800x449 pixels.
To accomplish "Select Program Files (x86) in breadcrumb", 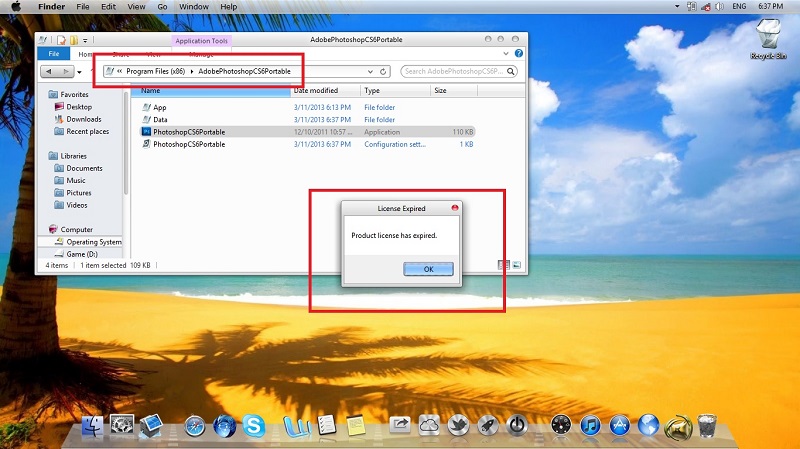I will 156,71.
